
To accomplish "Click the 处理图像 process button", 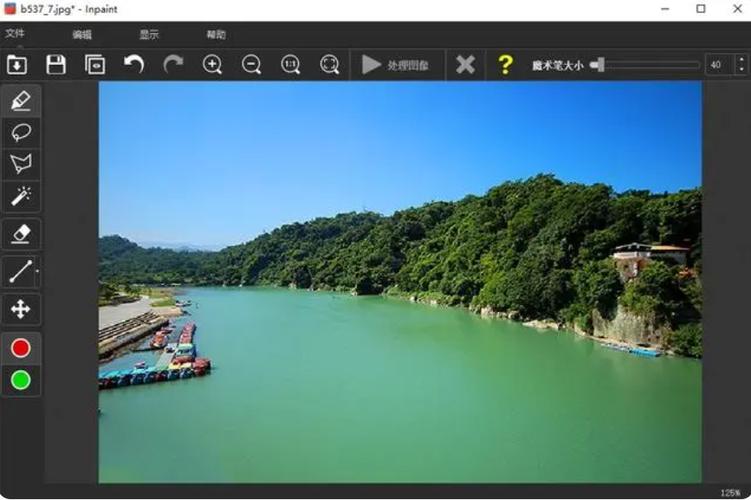I will point(396,65).
